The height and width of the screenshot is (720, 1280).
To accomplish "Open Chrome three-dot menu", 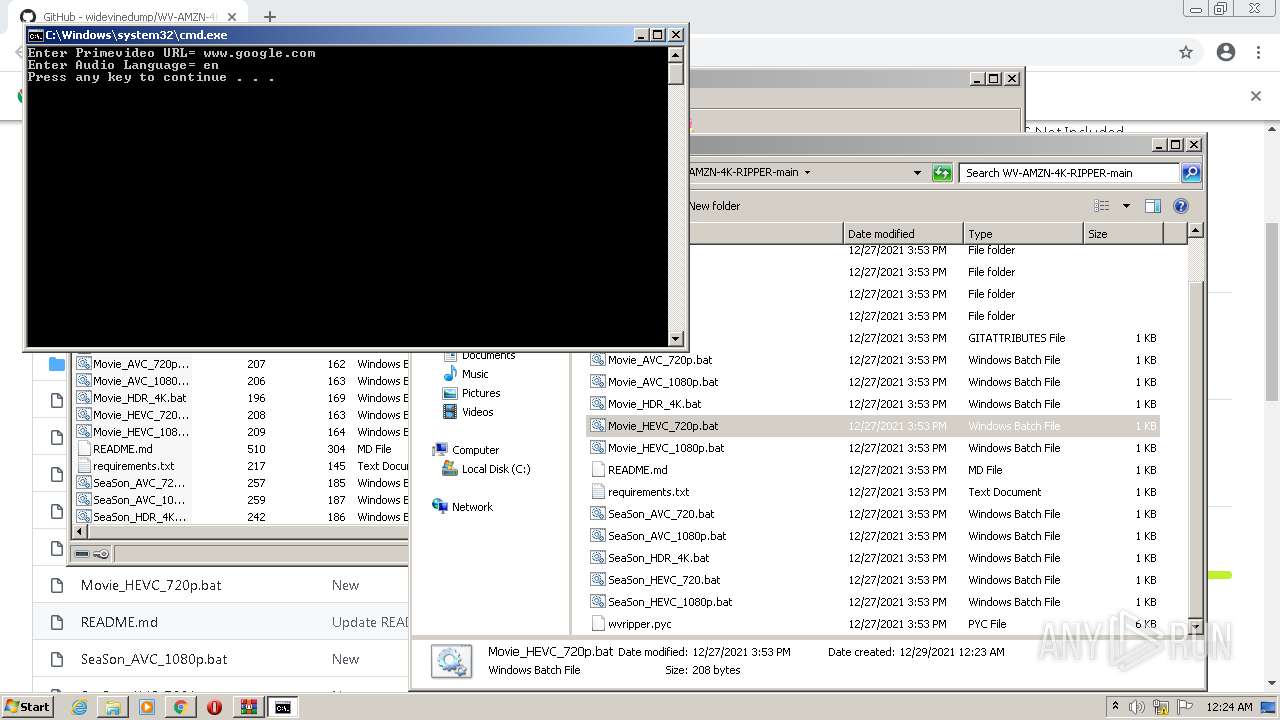I will (1258, 52).
